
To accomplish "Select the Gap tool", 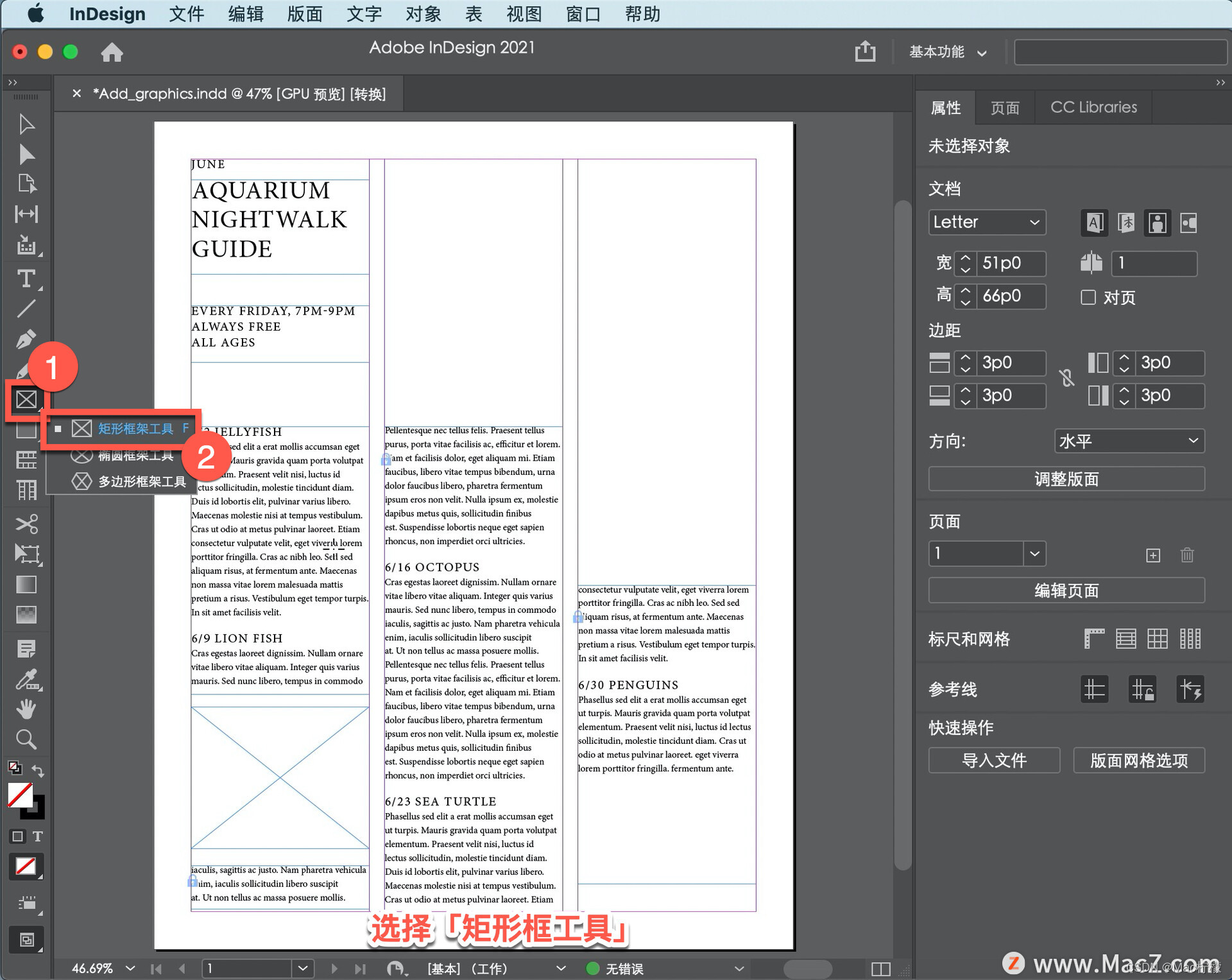I will point(26,214).
